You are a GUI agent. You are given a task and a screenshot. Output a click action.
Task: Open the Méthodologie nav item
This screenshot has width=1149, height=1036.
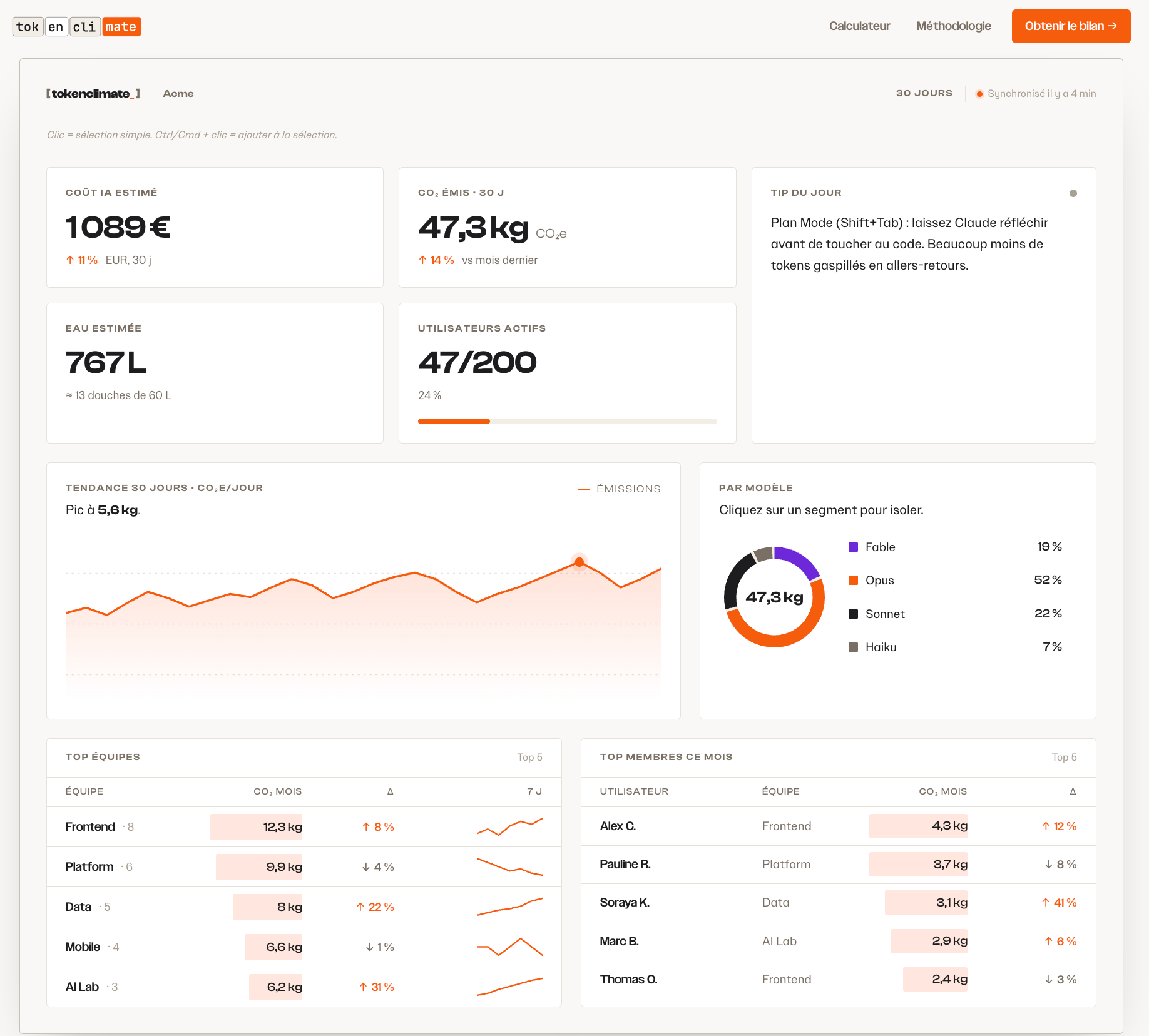[954, 26]
